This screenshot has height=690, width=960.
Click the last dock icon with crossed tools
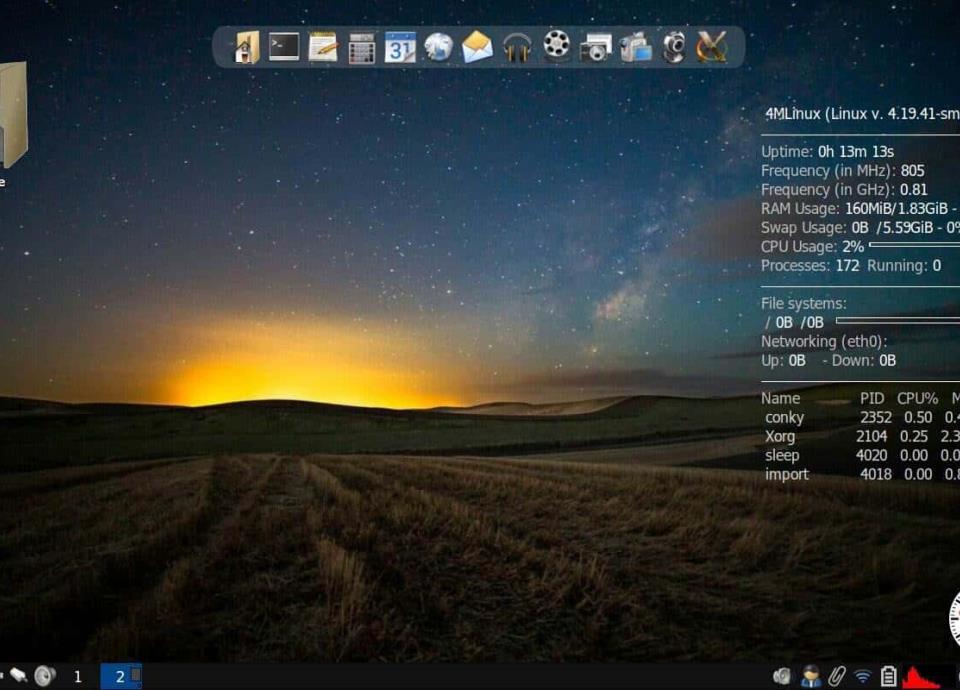[712, 47]
